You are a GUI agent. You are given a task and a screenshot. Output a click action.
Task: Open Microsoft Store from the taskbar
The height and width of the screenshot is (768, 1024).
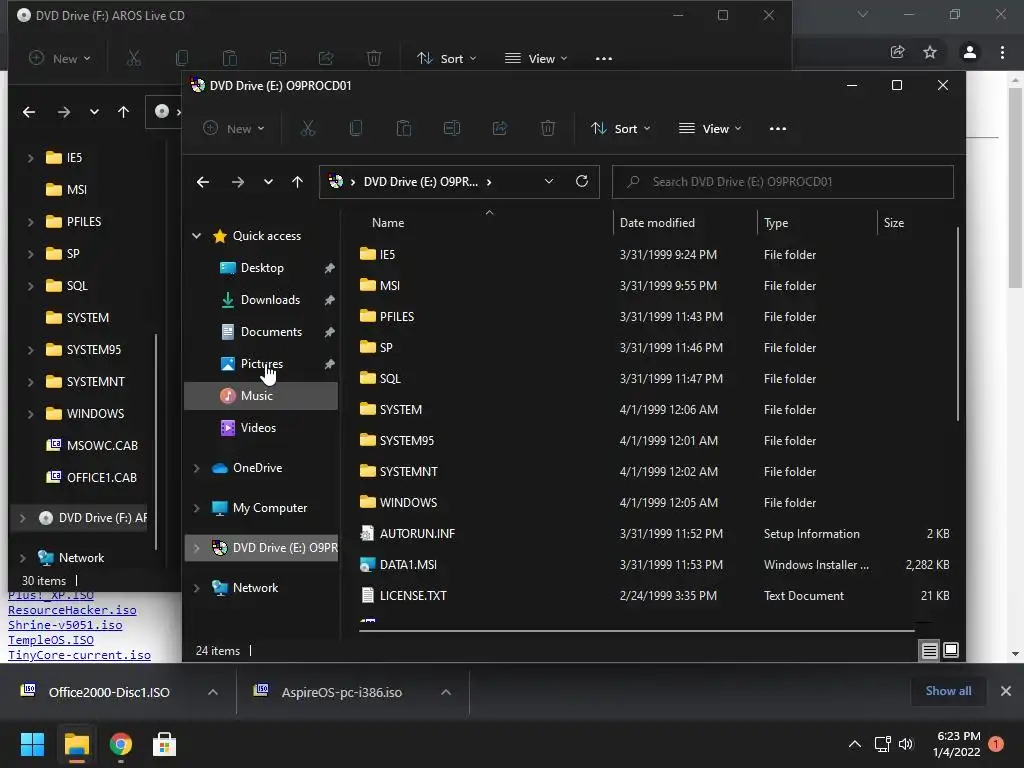(164, 744)
